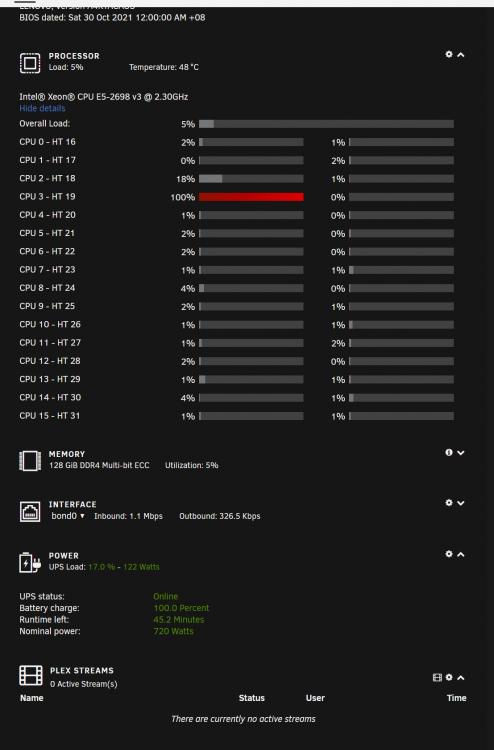Click the Power UPS battery icon
Viewport: 494px width, 750px height.
[30, 562]
